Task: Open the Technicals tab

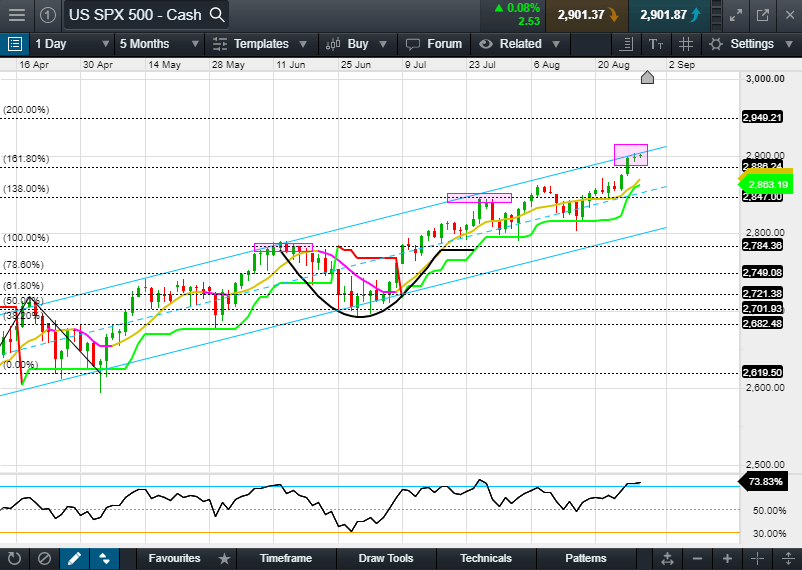Action: click(485, 558)
